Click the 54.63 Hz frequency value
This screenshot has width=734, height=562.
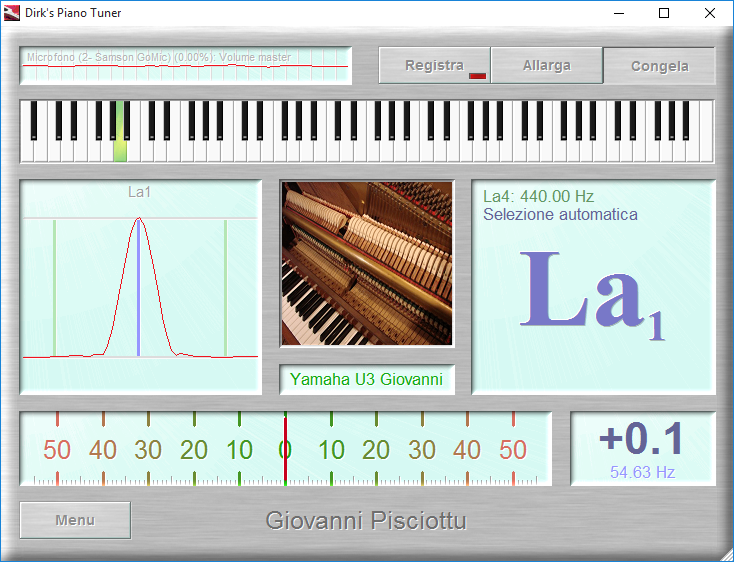(642, 472)
